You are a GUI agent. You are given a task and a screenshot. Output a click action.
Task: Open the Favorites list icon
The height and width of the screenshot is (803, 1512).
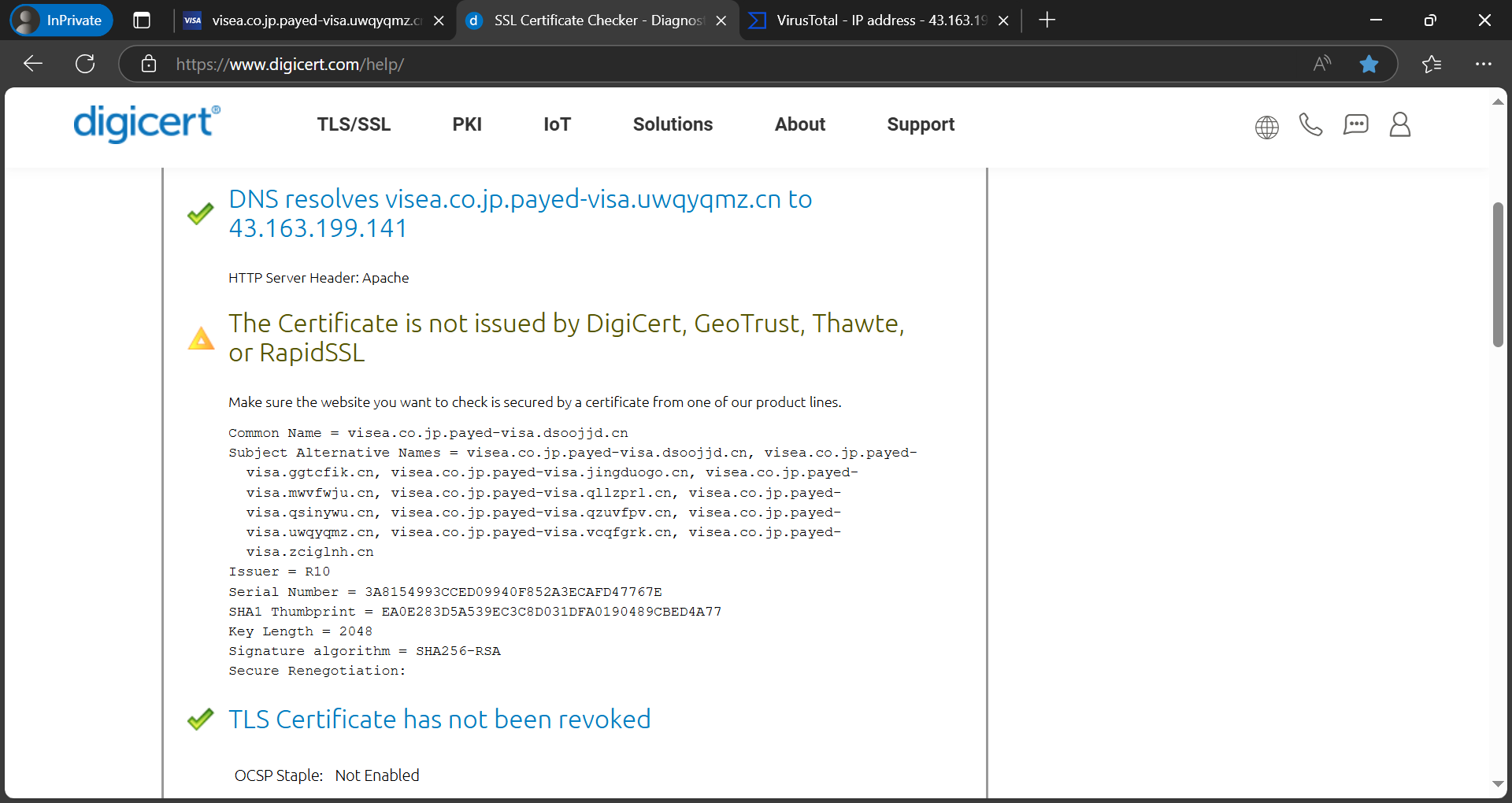[x=1432, y=64]
